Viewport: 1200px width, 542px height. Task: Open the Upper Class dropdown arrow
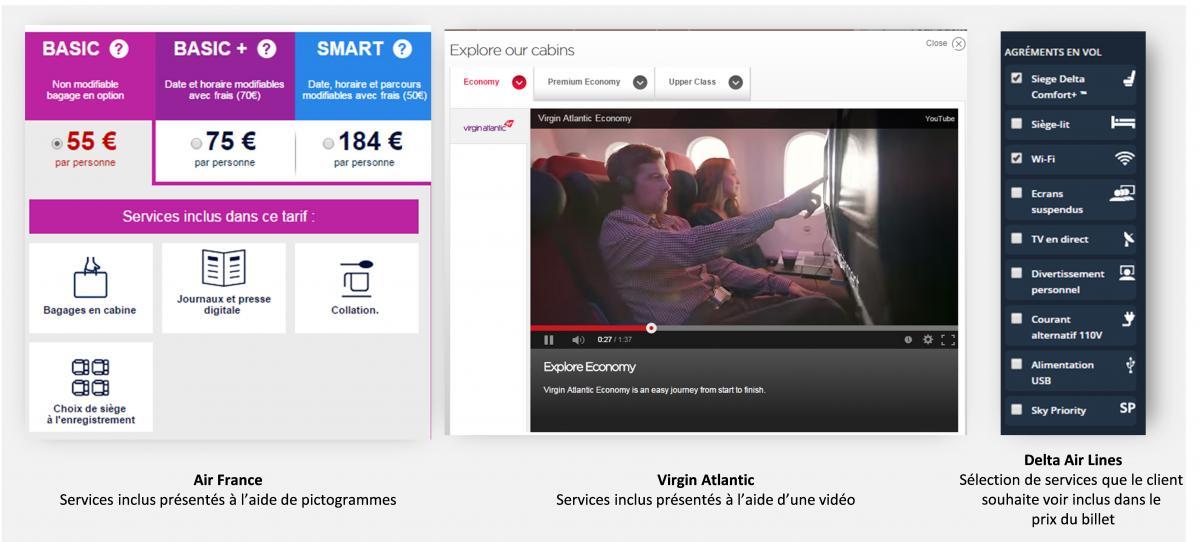click(x=736, y=82)
